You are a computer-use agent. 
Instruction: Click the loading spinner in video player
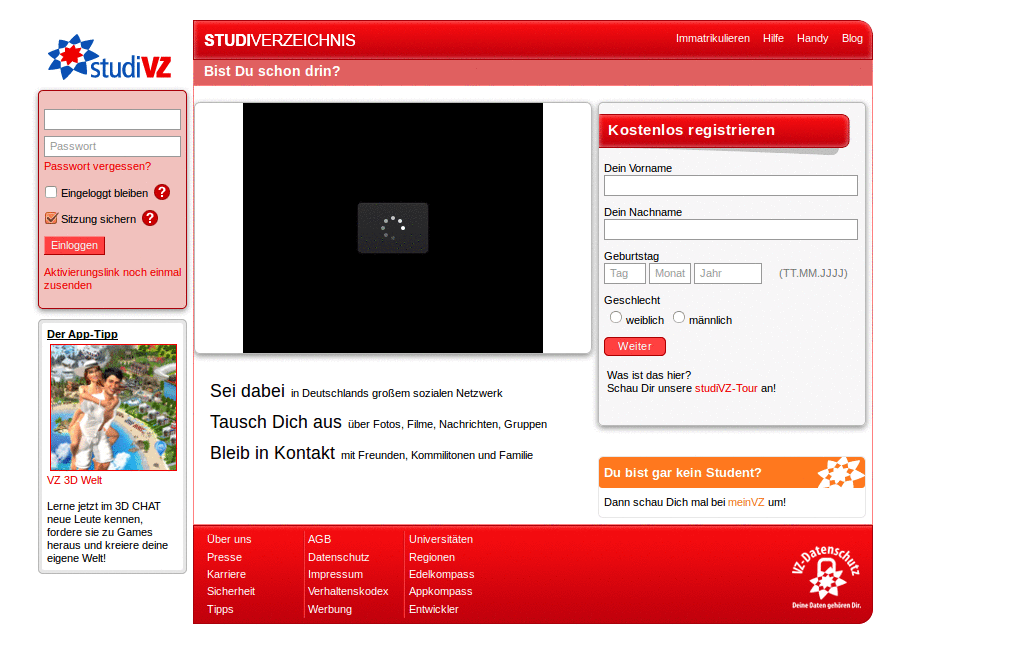tap(393, 228)
